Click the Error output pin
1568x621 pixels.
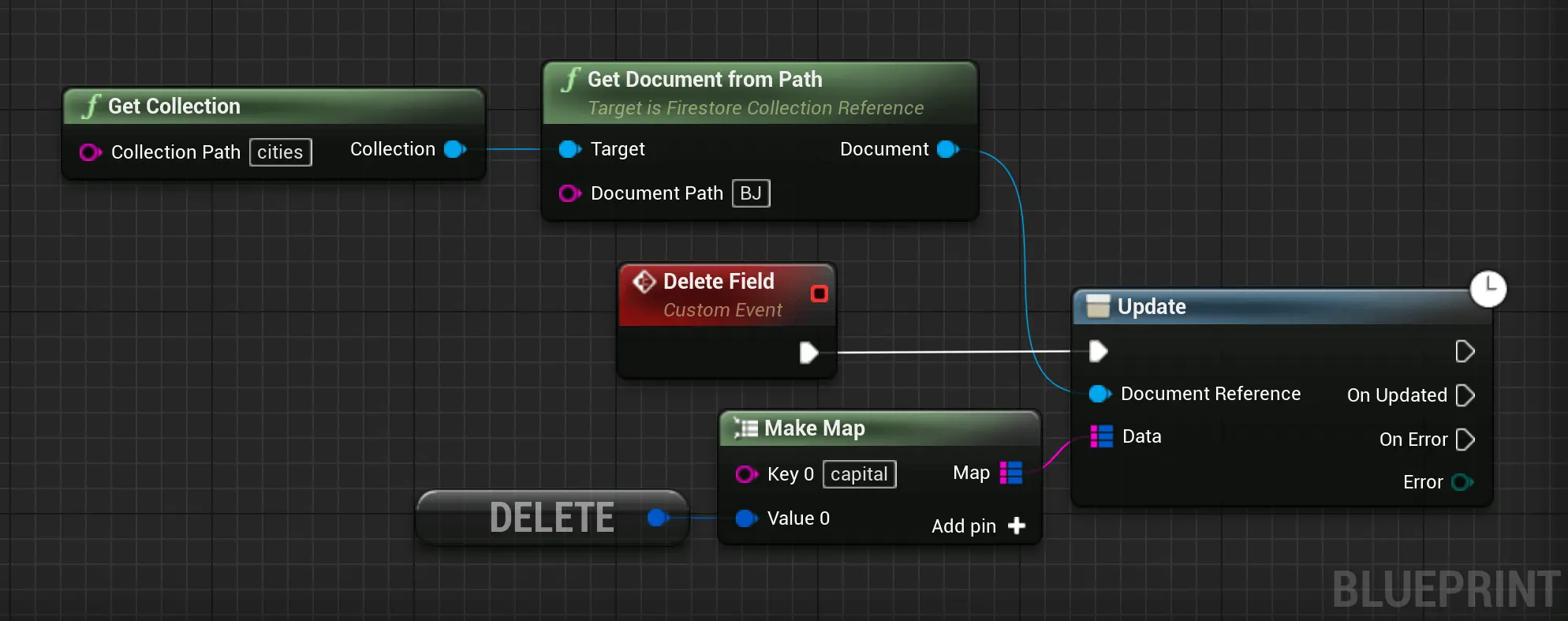click(x=1462, y=482)
